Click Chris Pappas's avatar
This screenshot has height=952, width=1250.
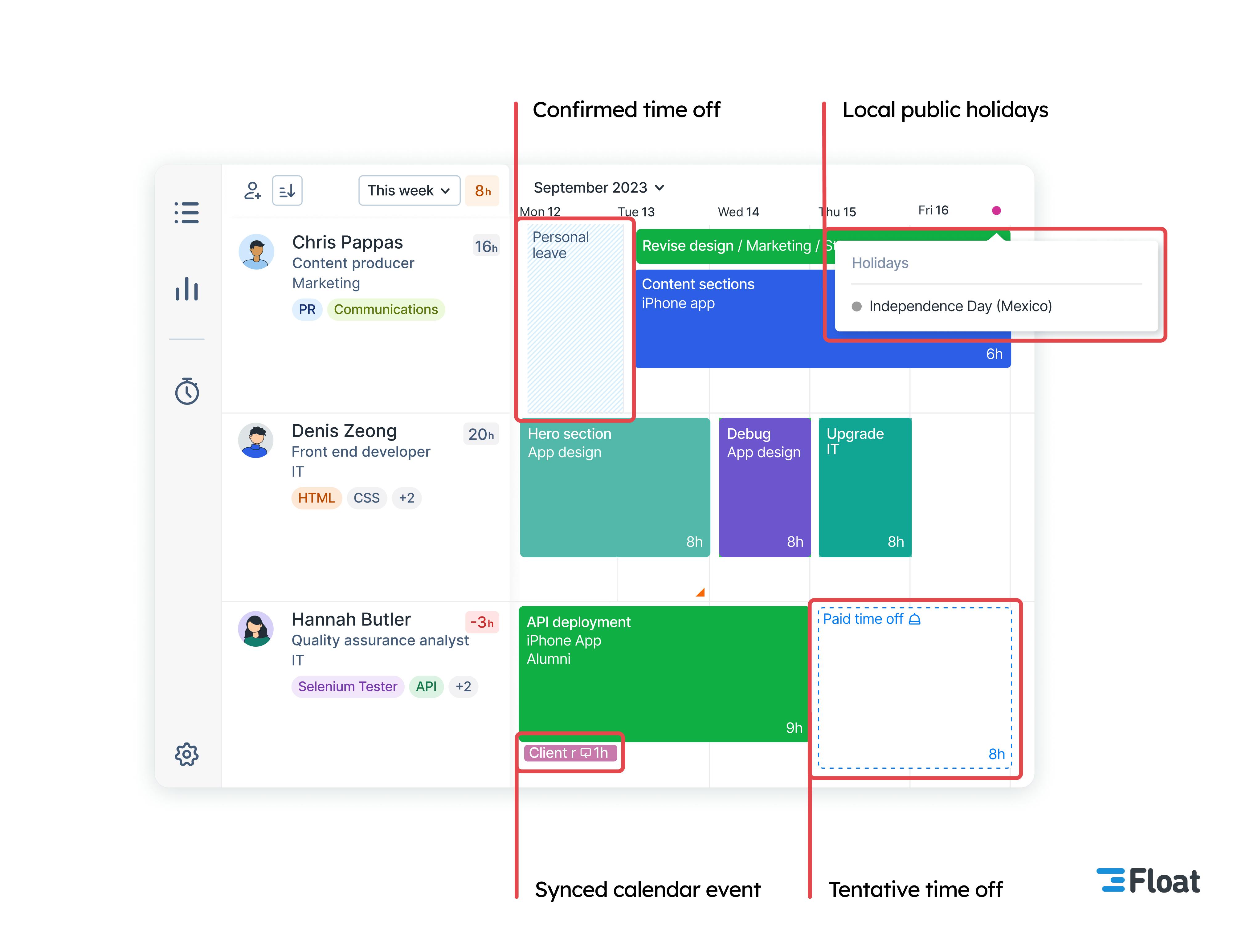tap(256, 252)
